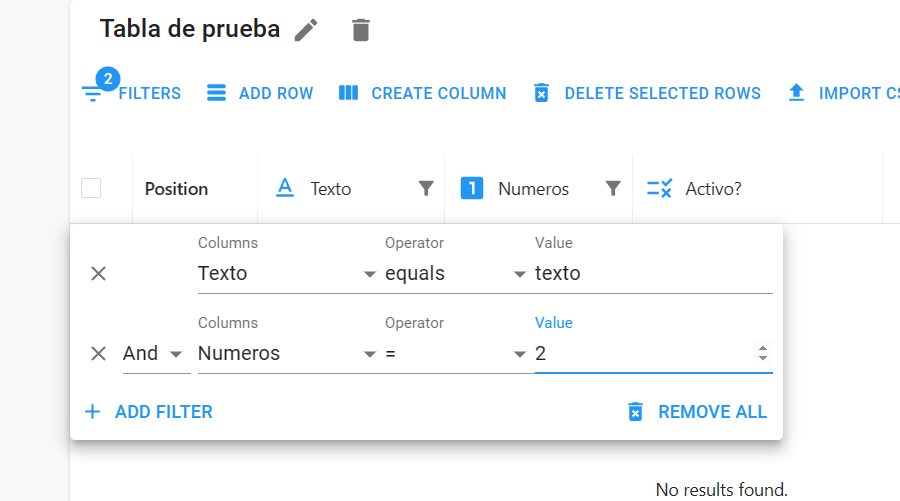Toggle the select-all rows checkbox

point(91,188)
